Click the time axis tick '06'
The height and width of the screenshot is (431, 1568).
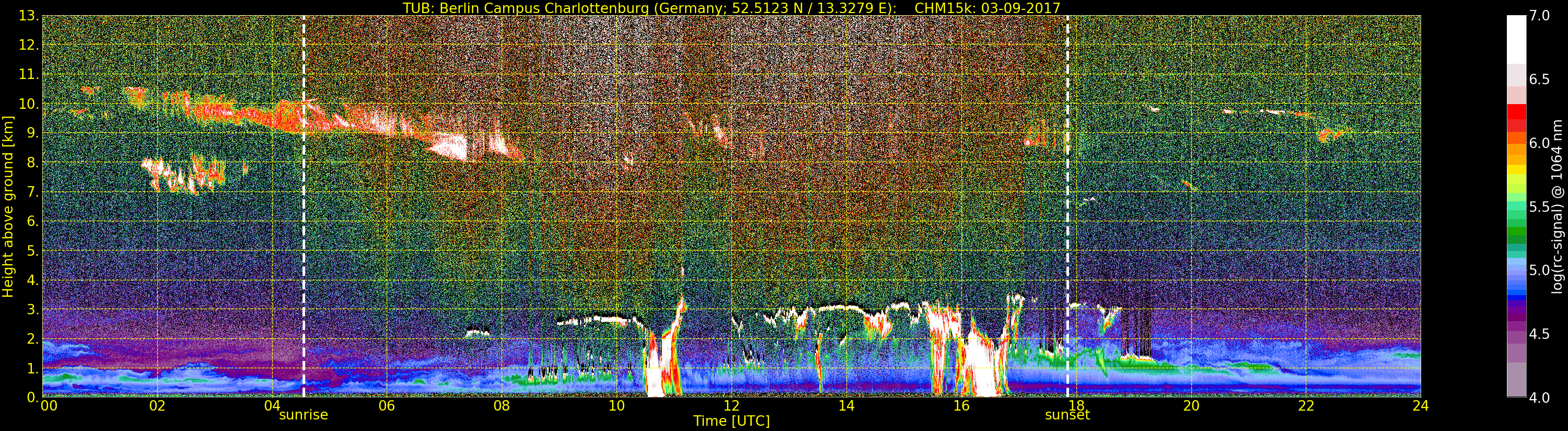tap(387, 405)
